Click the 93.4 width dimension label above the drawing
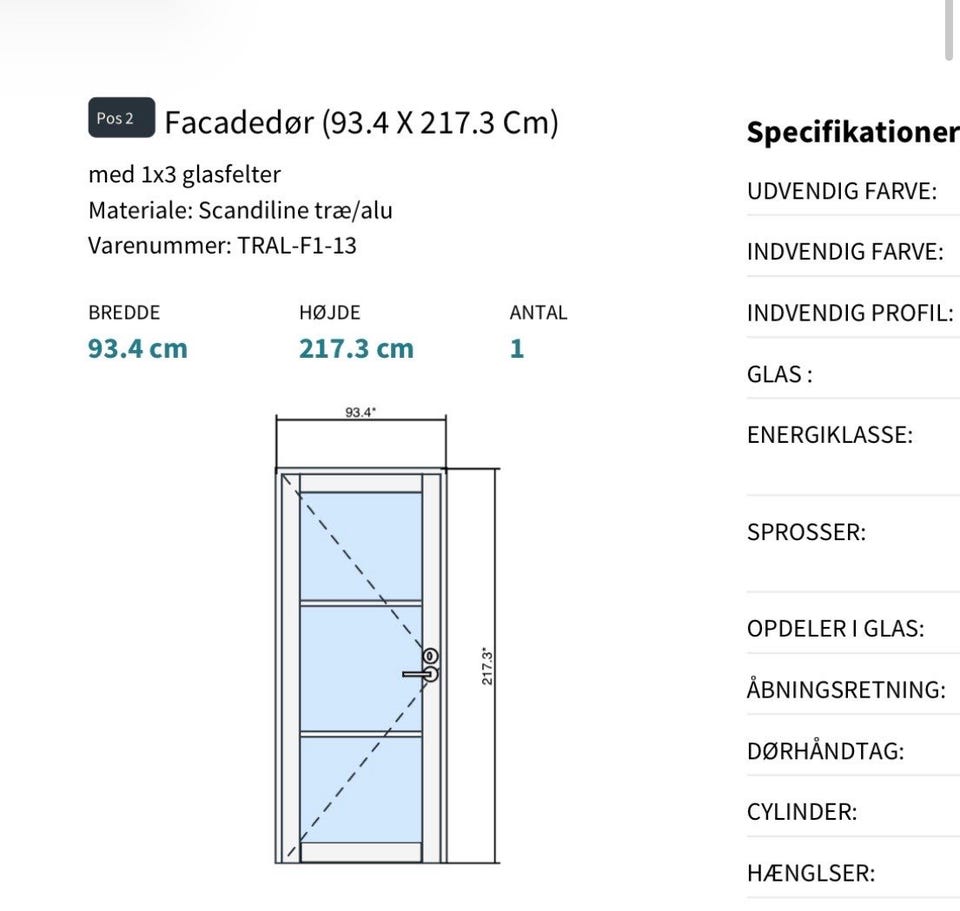 click(x=360, y=412)
